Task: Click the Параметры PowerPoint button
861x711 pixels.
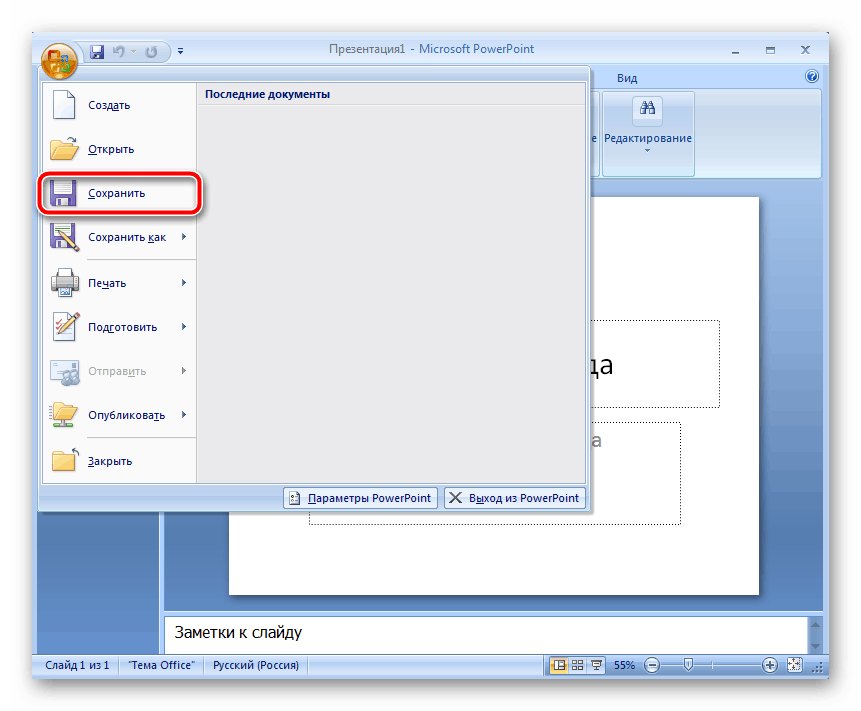Action: coord(361,498)
